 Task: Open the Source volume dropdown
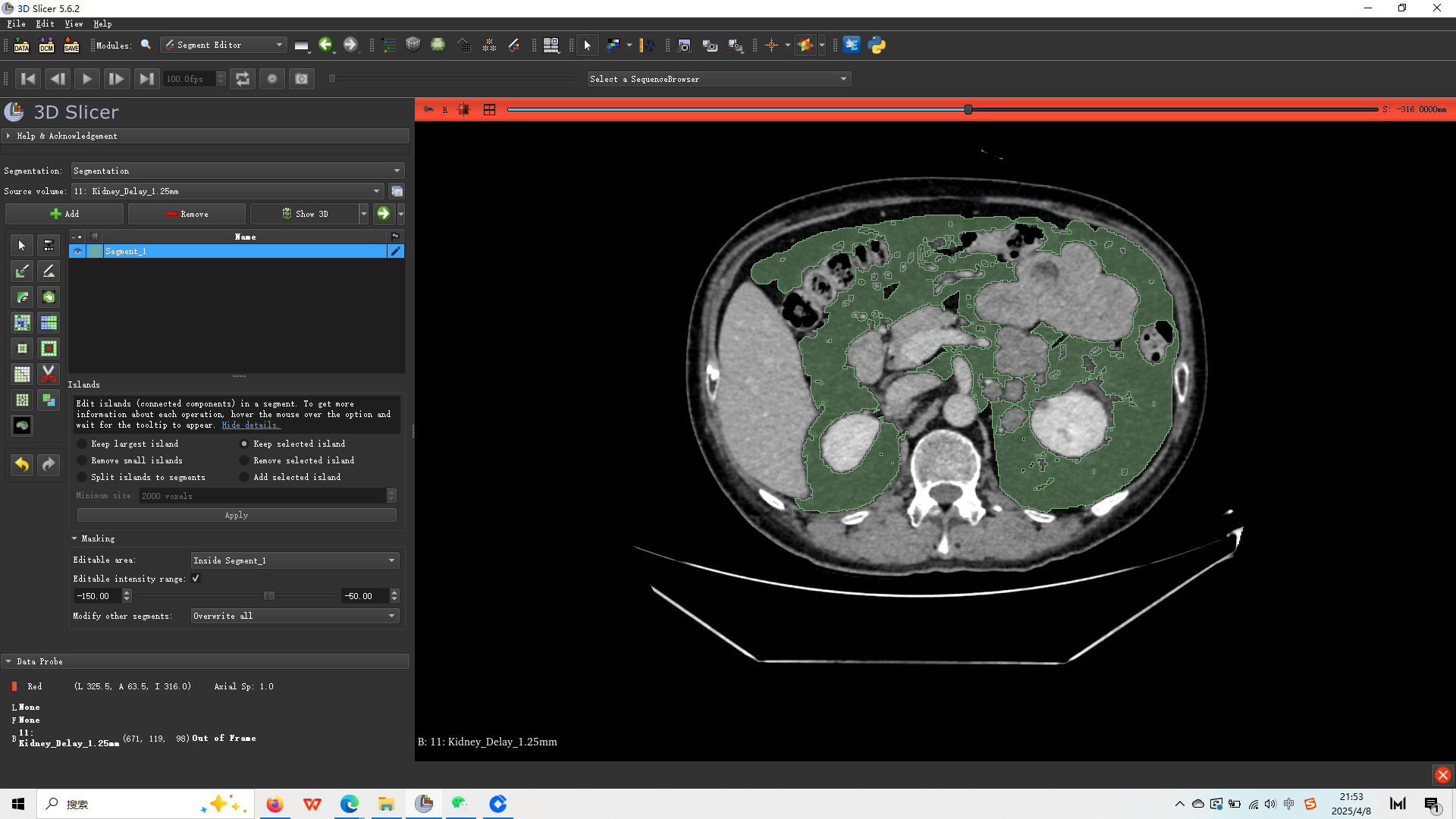point(227,191)
